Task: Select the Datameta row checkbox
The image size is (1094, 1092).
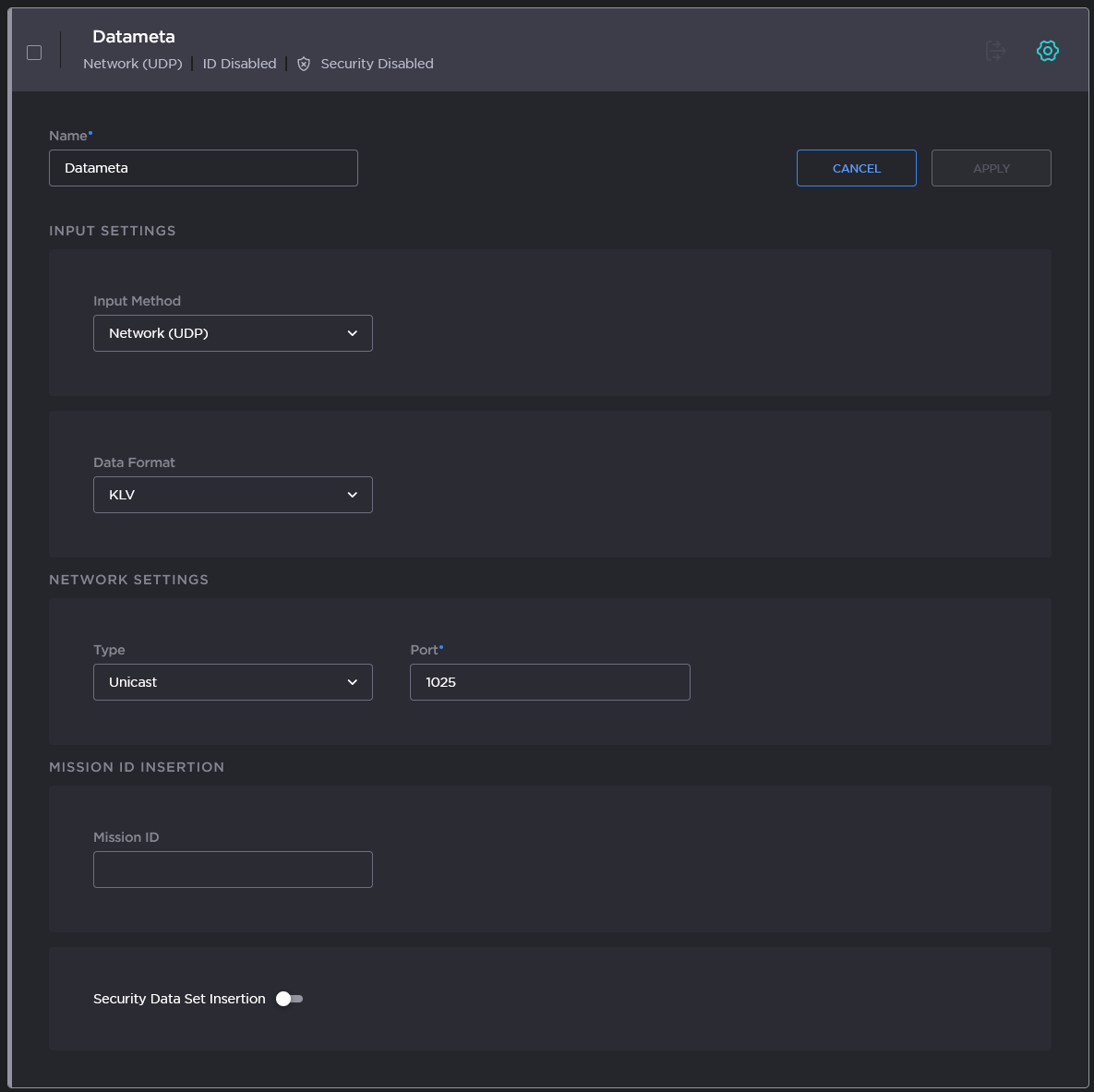Action: (34, 53)
